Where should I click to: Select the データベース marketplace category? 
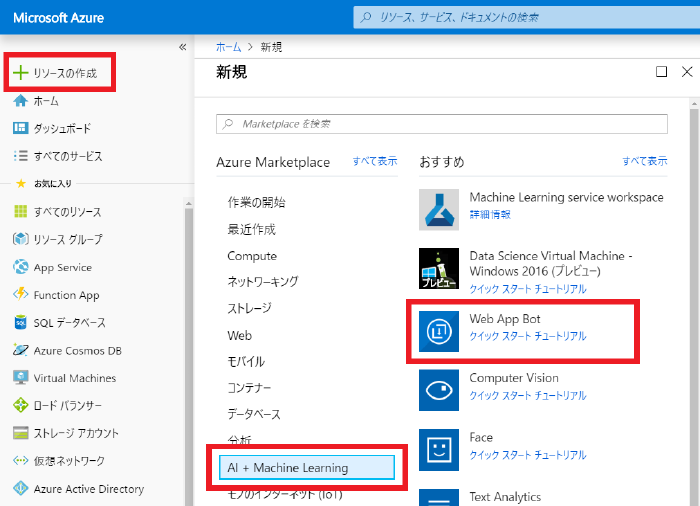pos(254,414)
